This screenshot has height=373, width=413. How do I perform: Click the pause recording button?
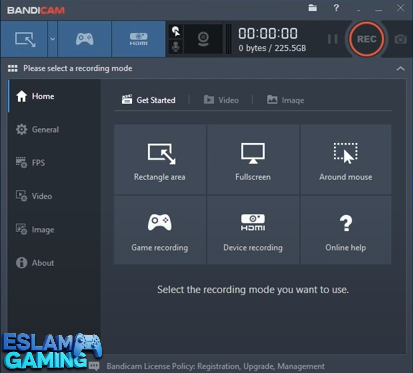tap(332, 39)
